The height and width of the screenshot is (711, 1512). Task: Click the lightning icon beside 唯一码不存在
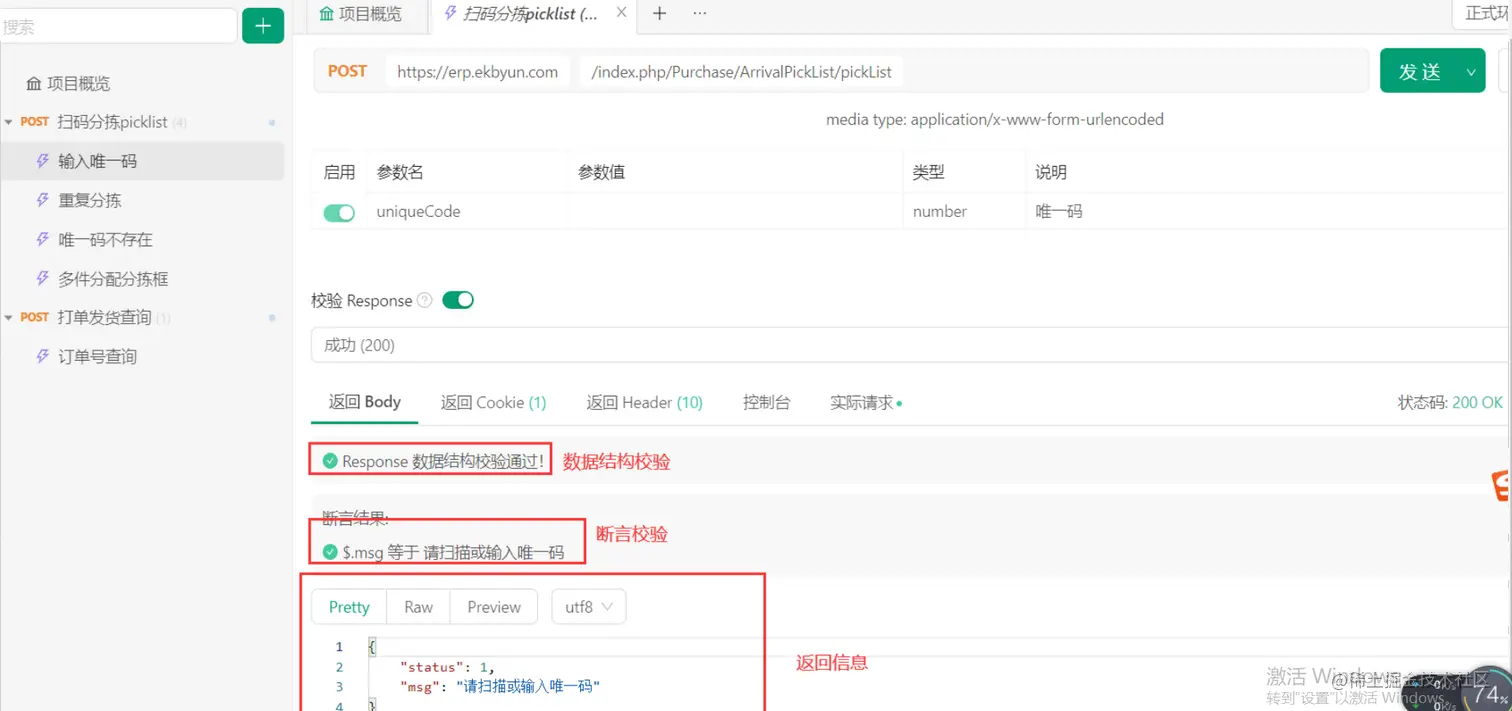(42, 240)
